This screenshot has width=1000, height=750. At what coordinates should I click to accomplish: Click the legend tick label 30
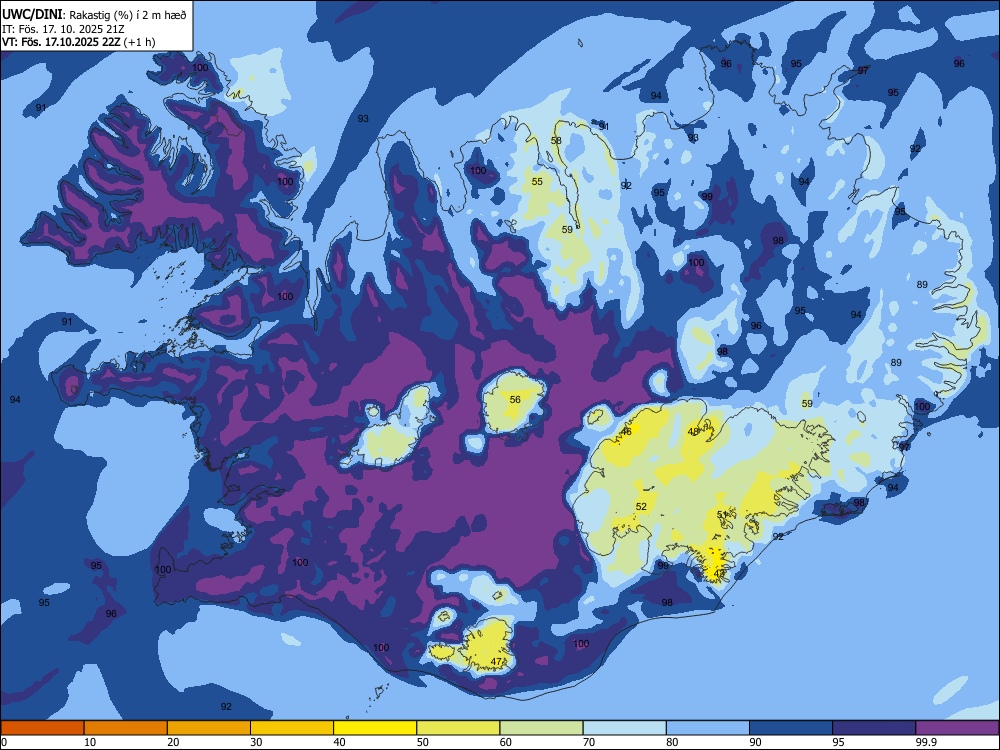(256, 742)
